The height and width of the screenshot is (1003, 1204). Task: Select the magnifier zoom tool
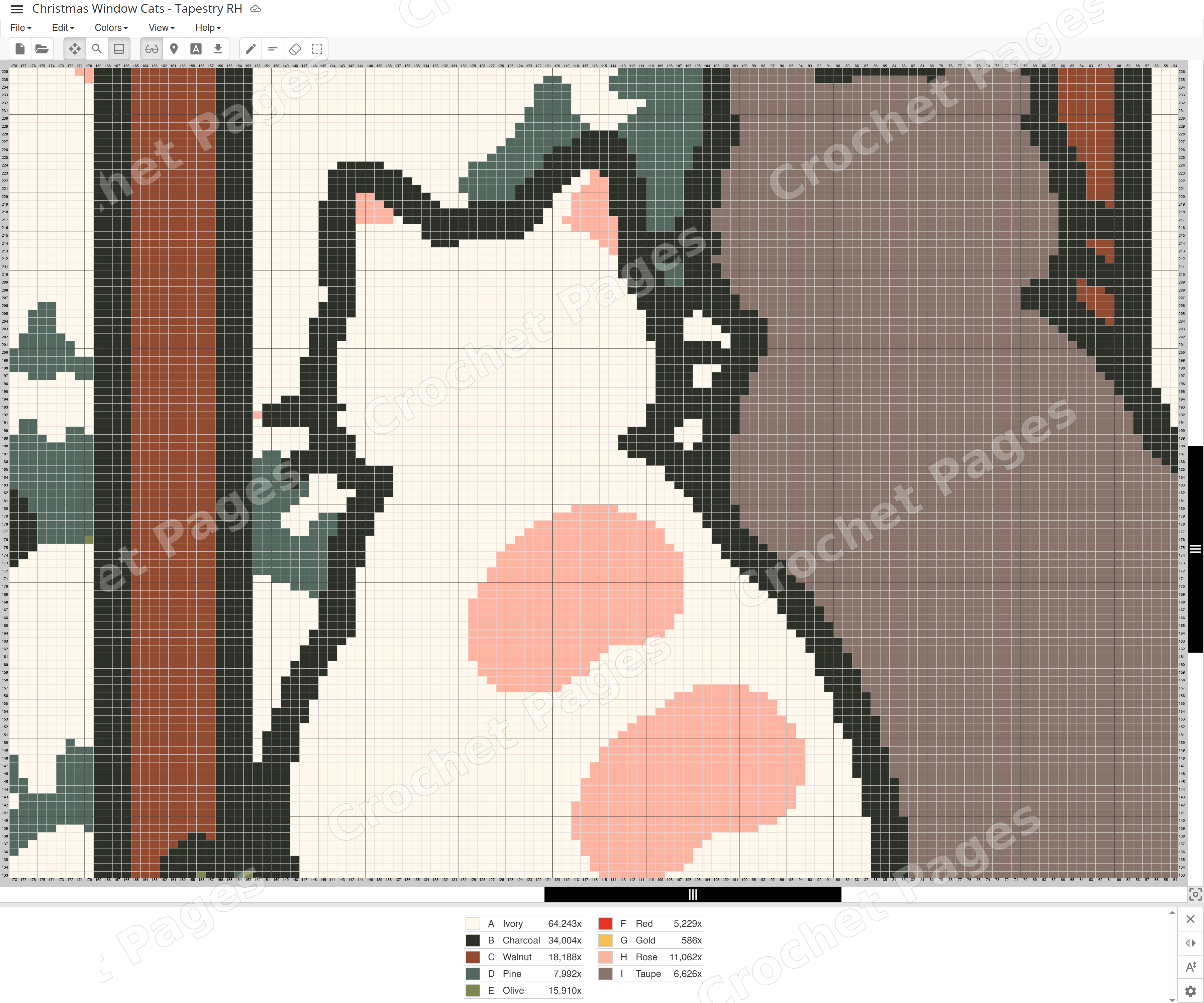97,49
